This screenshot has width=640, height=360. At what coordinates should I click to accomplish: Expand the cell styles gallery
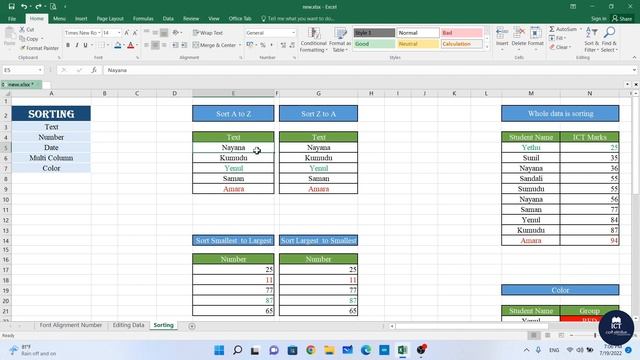pyautogui.click(x=487, y=47)
